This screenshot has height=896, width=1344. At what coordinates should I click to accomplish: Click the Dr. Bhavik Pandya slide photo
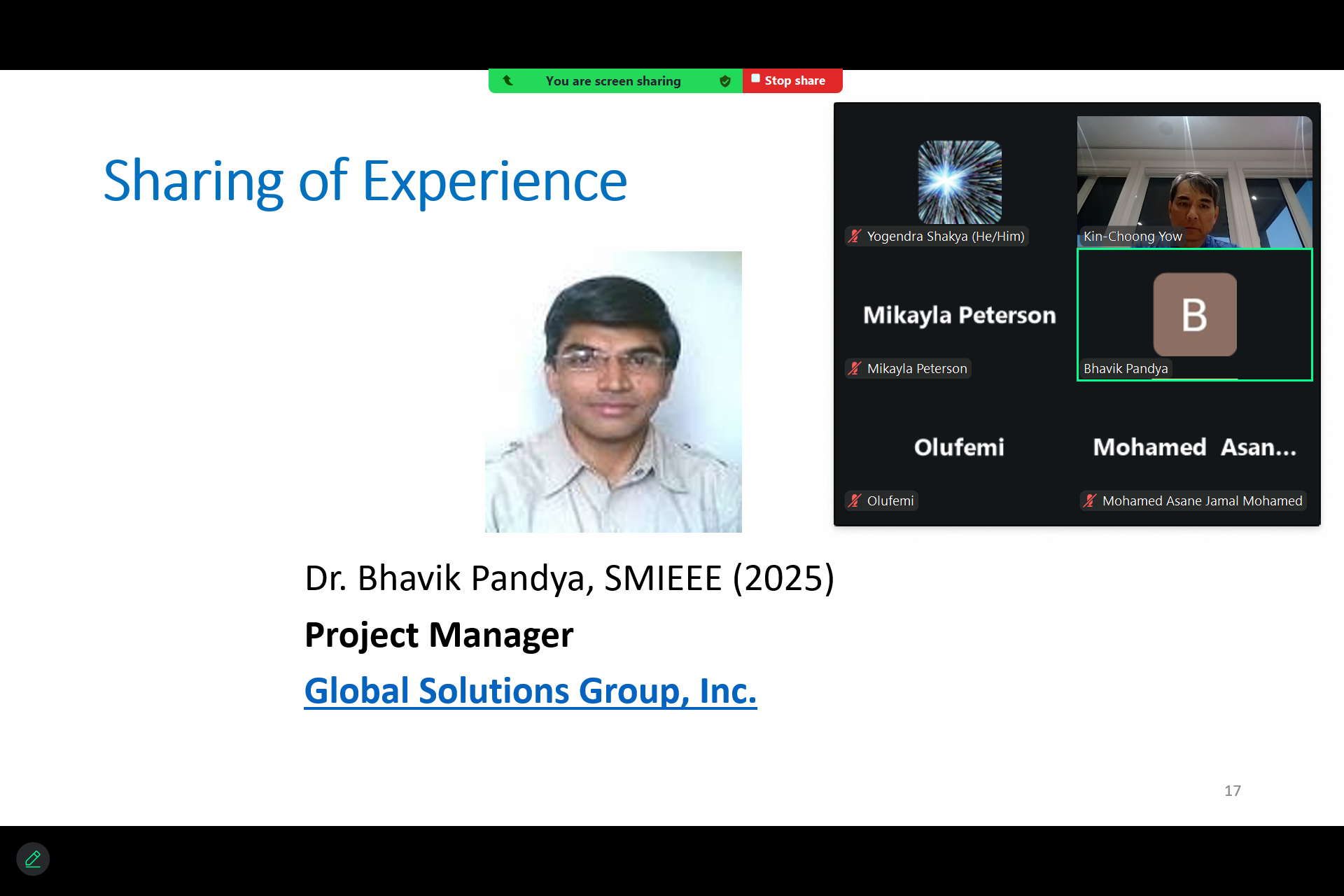(x=613, y=392)
